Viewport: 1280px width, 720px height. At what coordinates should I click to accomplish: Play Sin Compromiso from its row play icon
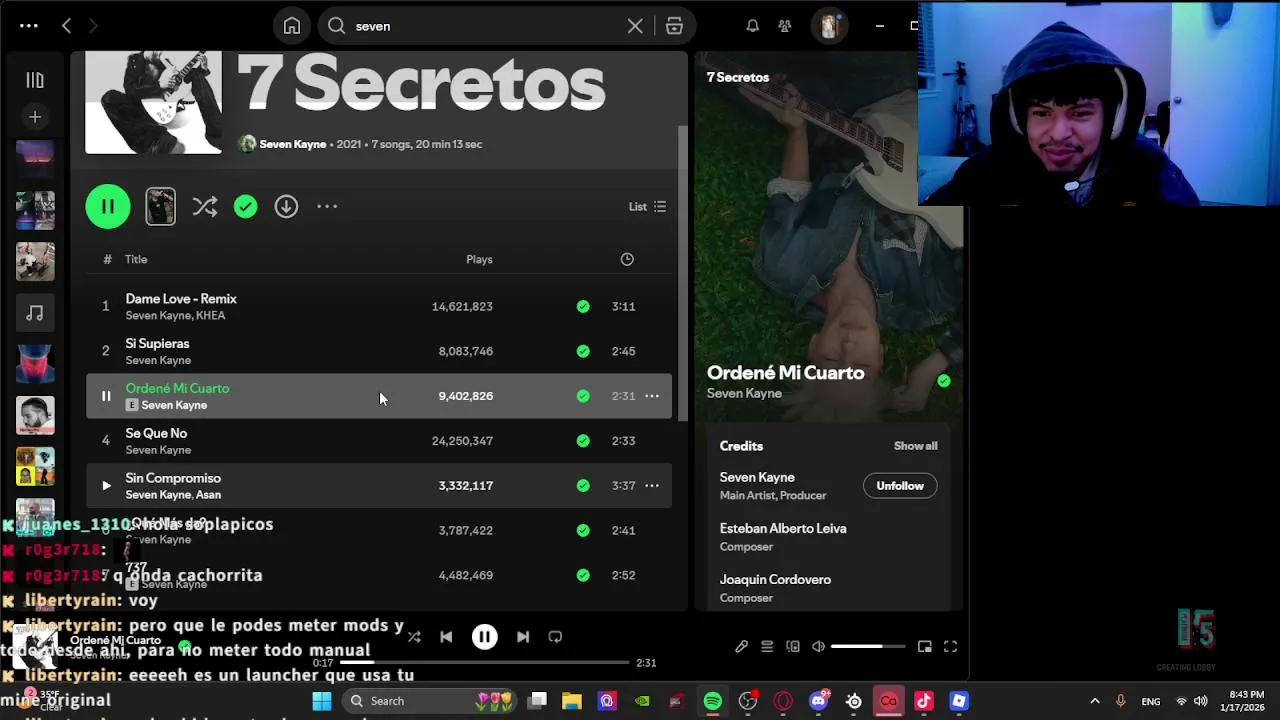[106, 486]
